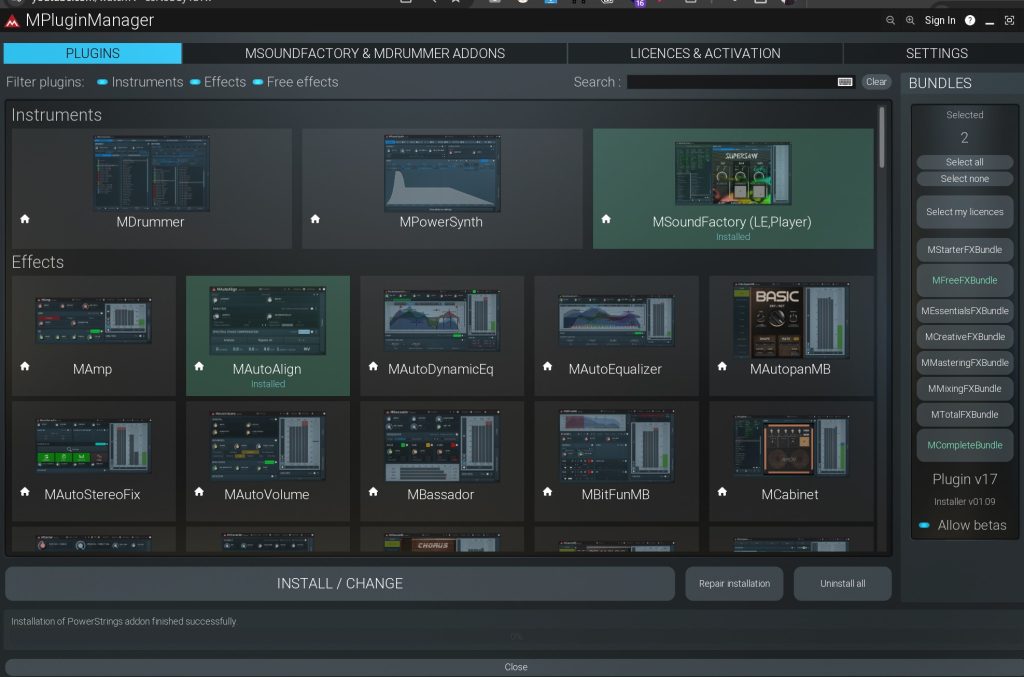Toggle the Instruments plugin filter
Screen dimensions: 1024x677
click(103, 82)
